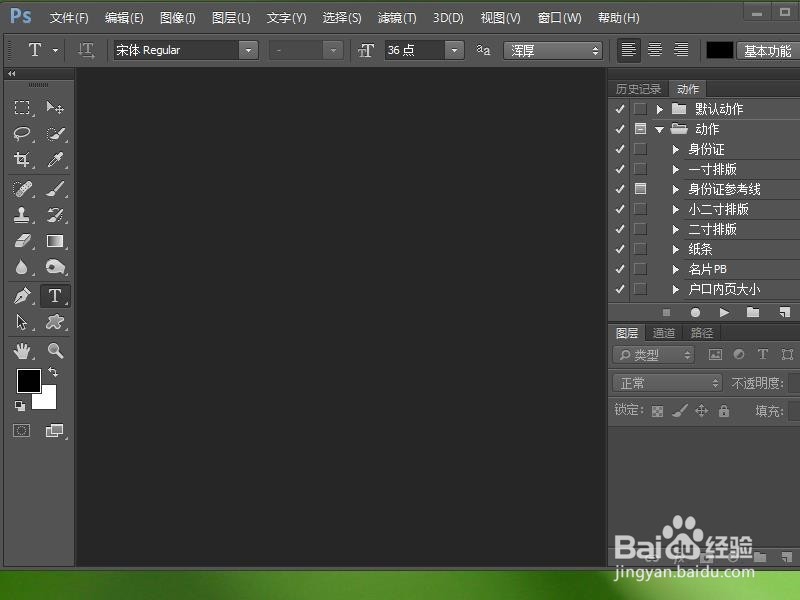Screen dimensions: 800x600
Task: Toggle checkmark for 纸条 action
Action: pos(619,249)
